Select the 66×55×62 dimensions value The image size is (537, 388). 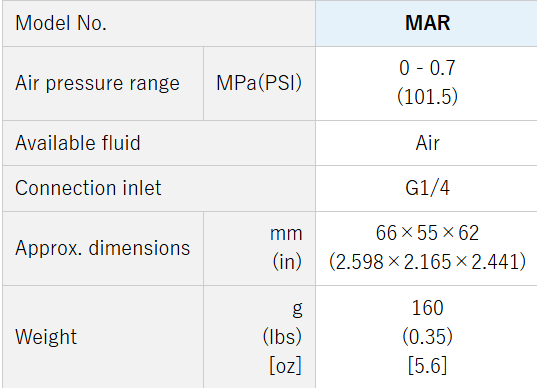(427, 233)
